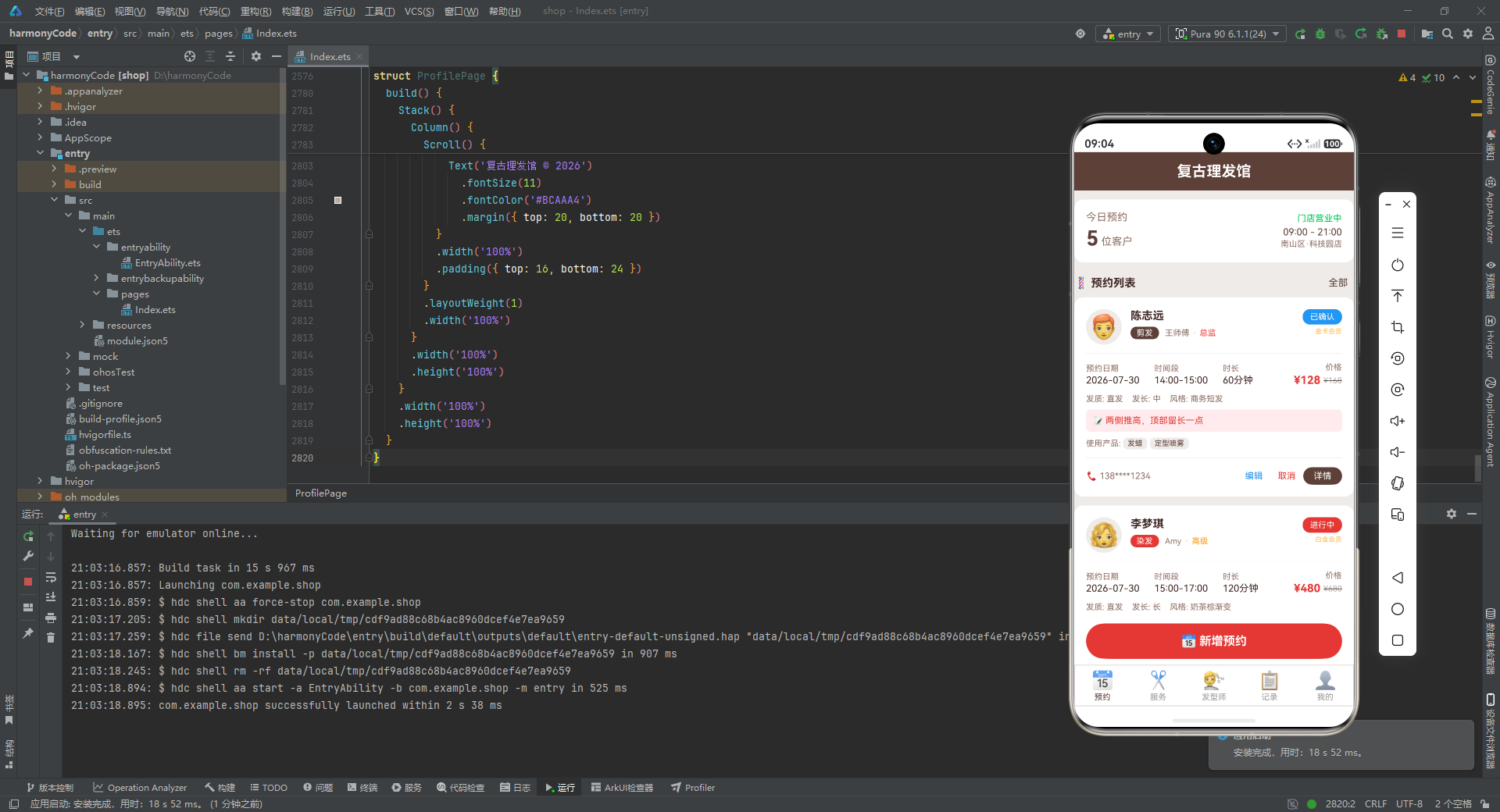This screenshot has width=1500, height=812.
Task: Click the locate target icon beside entry selector
Action: point(1080,34)
